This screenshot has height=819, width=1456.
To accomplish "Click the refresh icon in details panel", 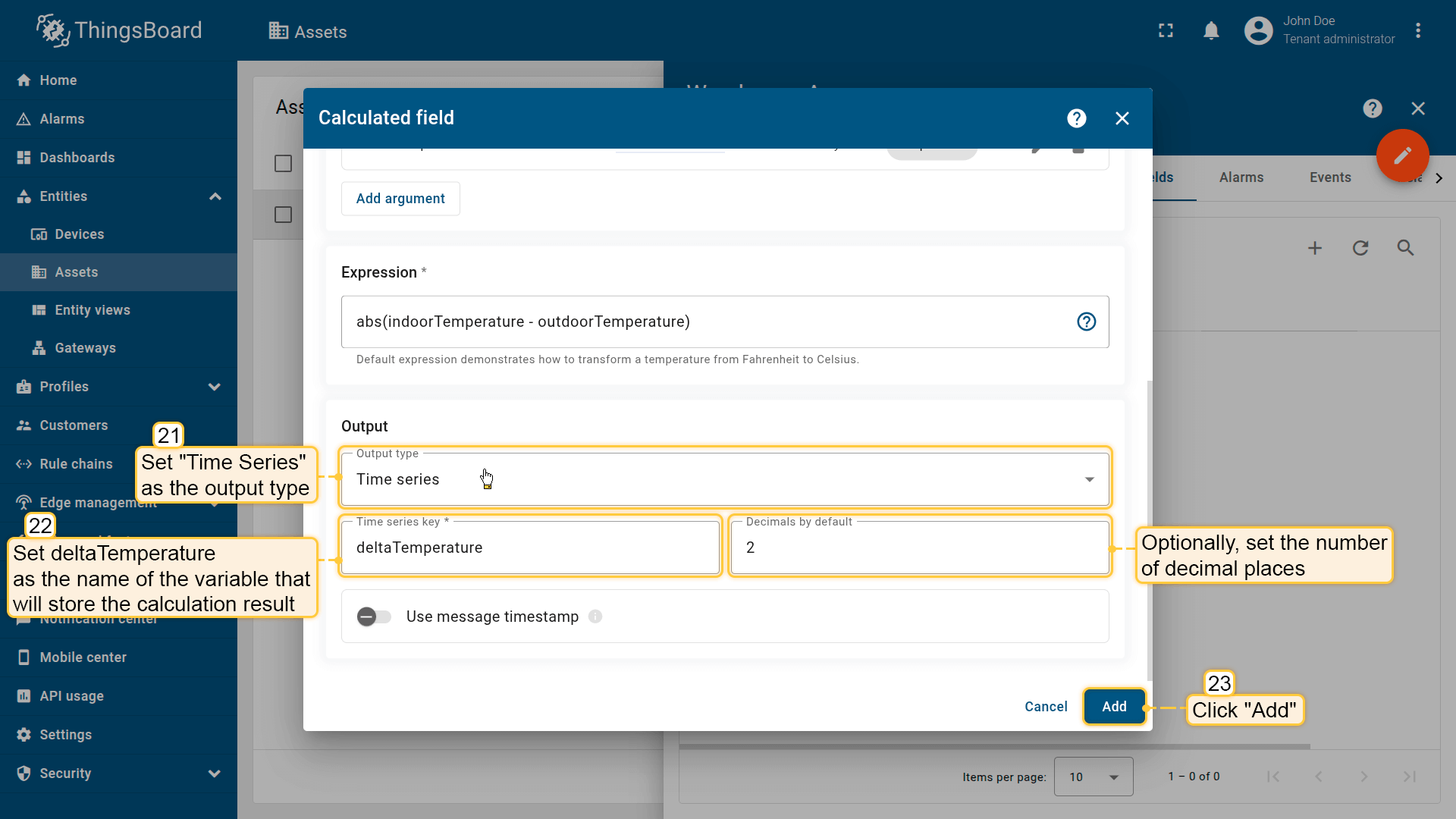I will pos(1360,248).
